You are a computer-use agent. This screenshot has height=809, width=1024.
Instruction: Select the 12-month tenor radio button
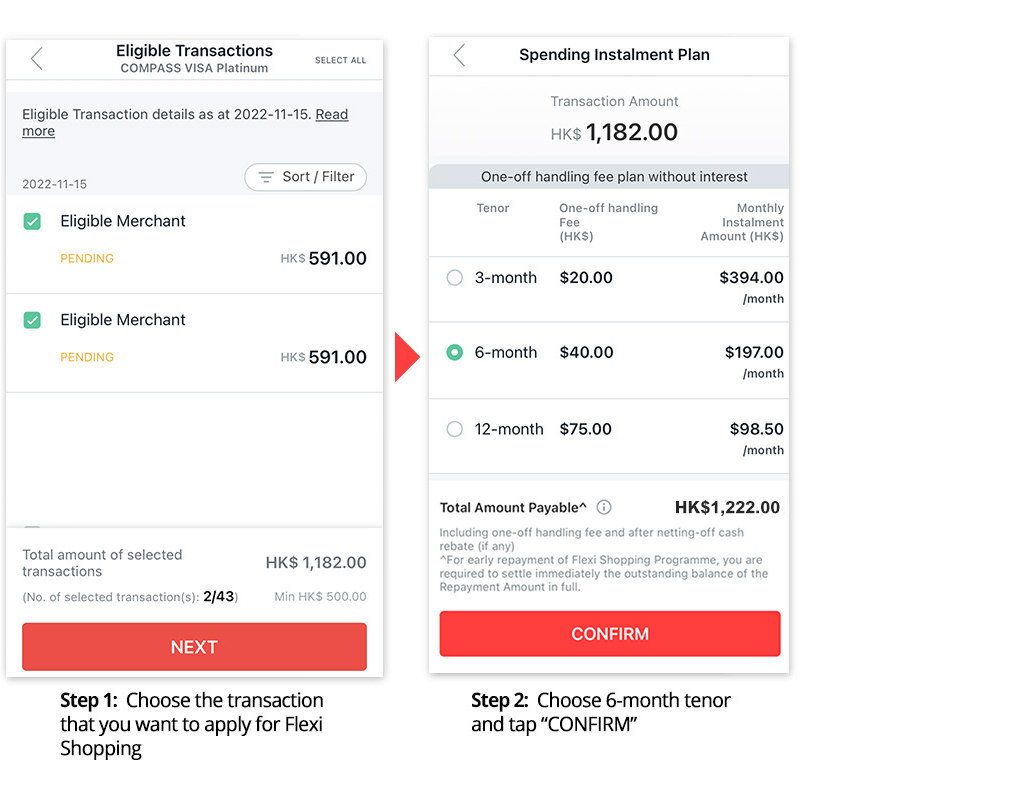pyautogui.click(x=455, y=429)
